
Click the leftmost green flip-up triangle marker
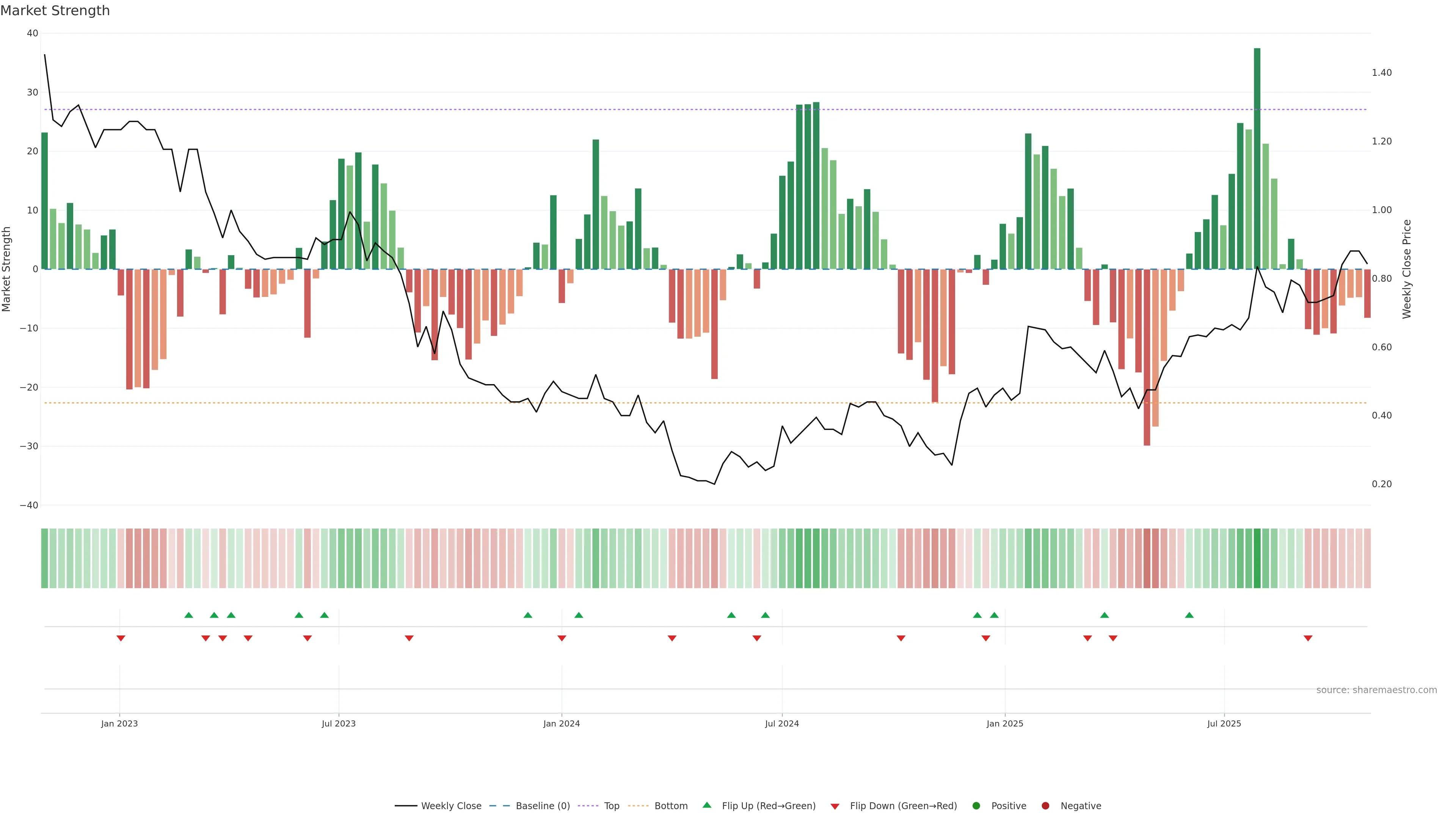click(189, 615)
